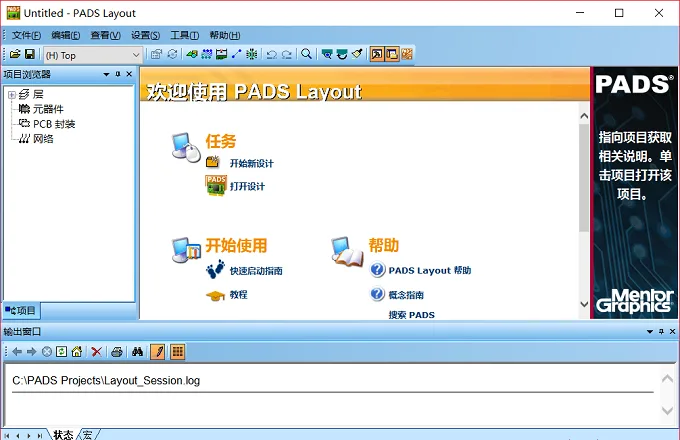
Task: Click the 开始新设计 link
Action: pyautogui.click(x=252, y=163)
